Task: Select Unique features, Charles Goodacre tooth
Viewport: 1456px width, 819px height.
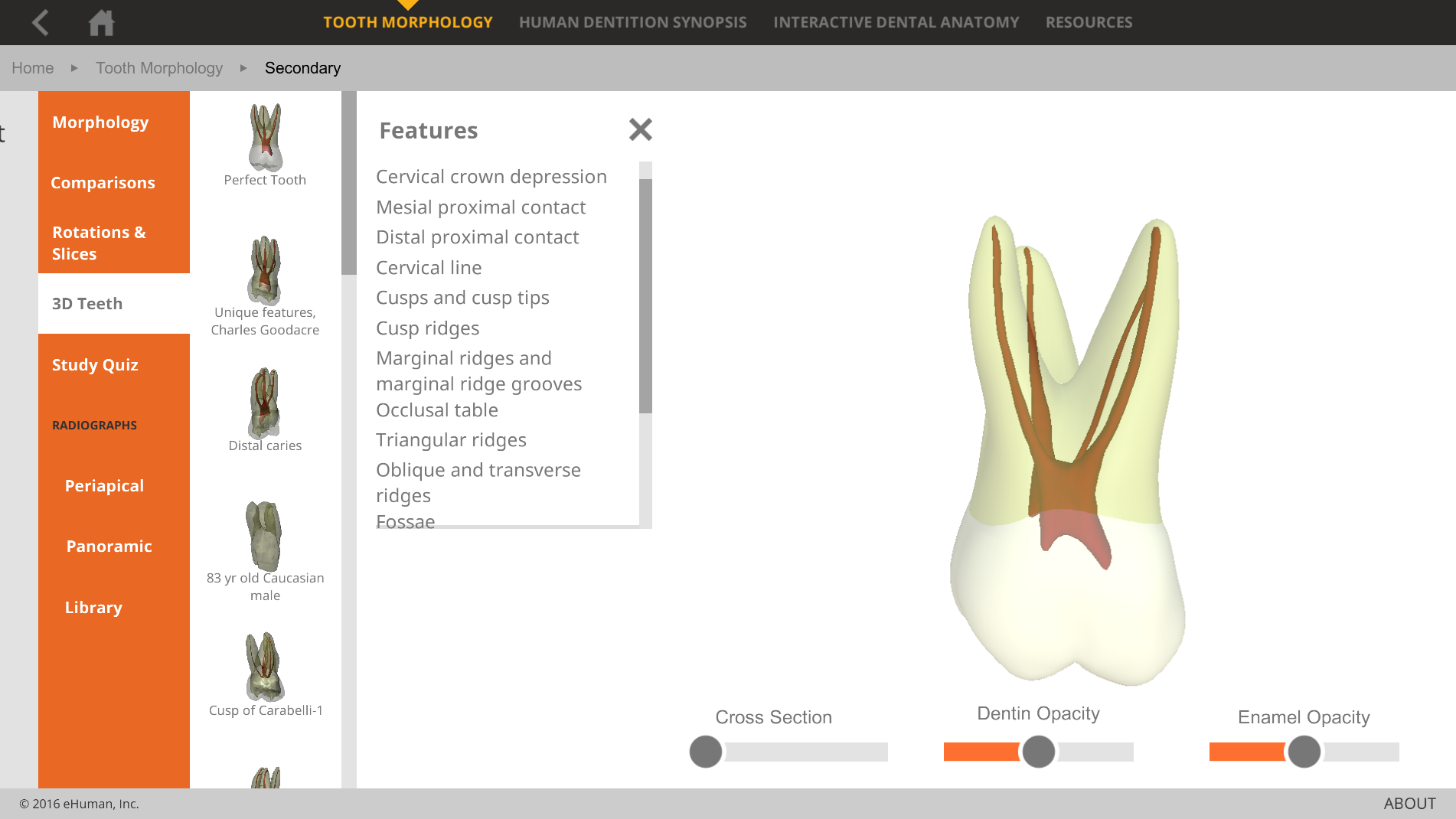Action: click(x=265, y=286)
